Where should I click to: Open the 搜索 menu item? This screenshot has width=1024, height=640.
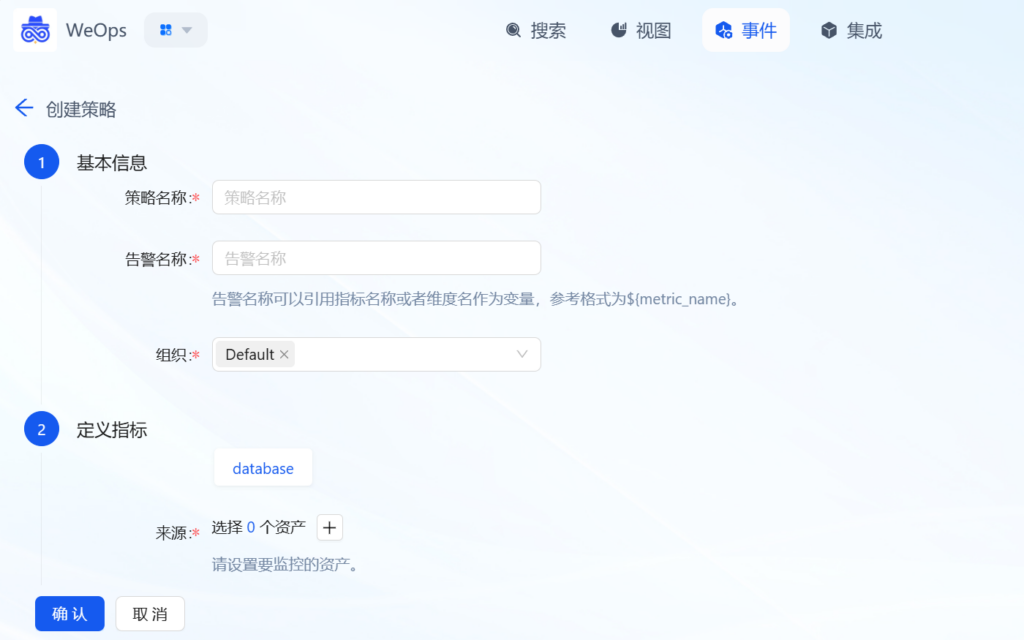[x=536, y=30]
